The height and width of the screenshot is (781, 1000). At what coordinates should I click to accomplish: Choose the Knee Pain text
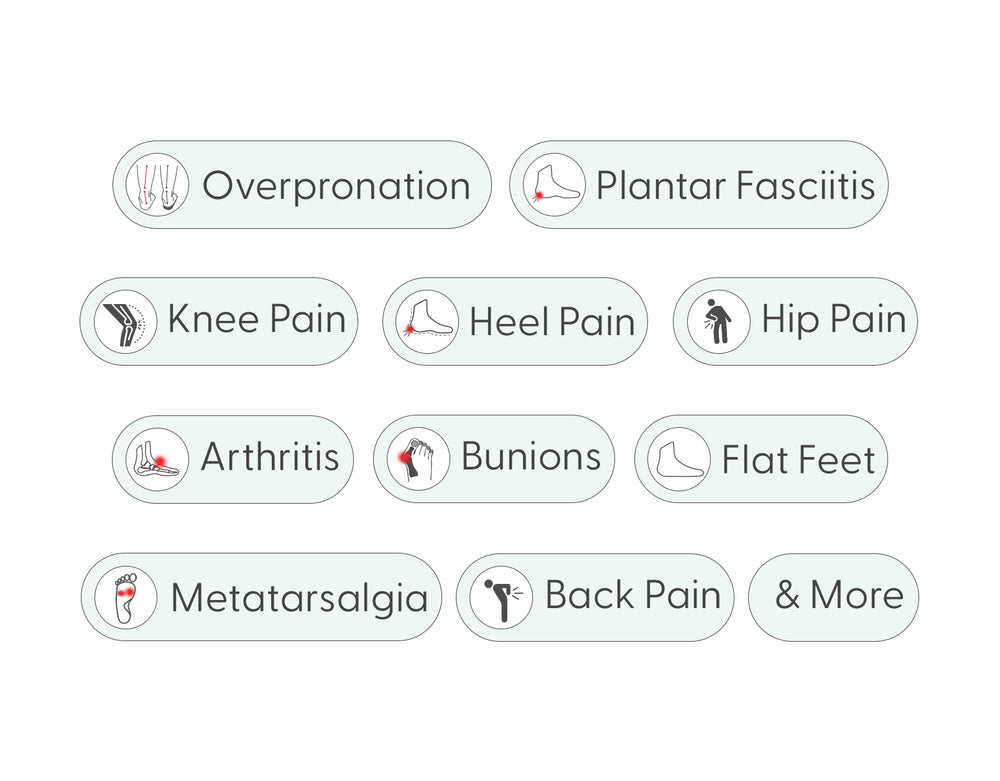click(x=257, y=319)
